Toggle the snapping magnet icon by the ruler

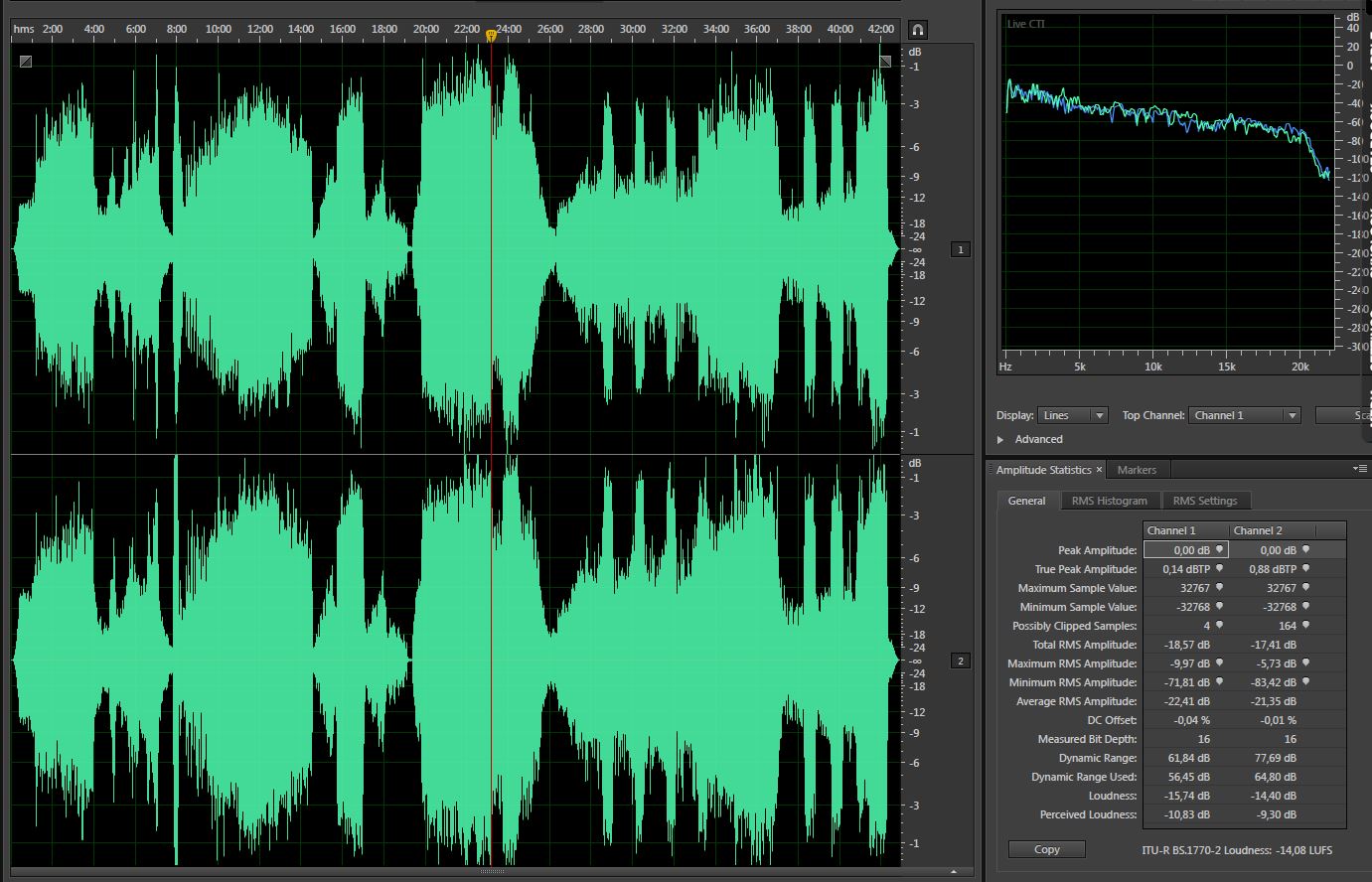(917, 30)
